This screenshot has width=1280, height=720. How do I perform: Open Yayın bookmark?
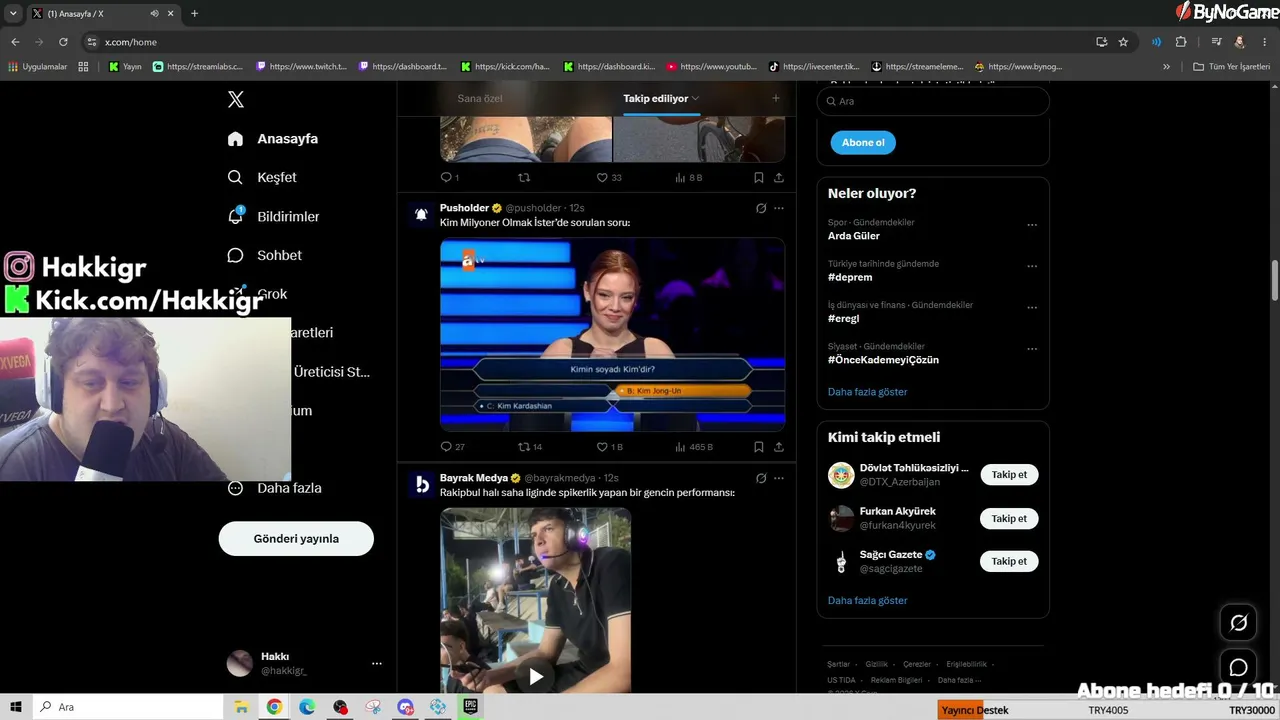point(125,67)
